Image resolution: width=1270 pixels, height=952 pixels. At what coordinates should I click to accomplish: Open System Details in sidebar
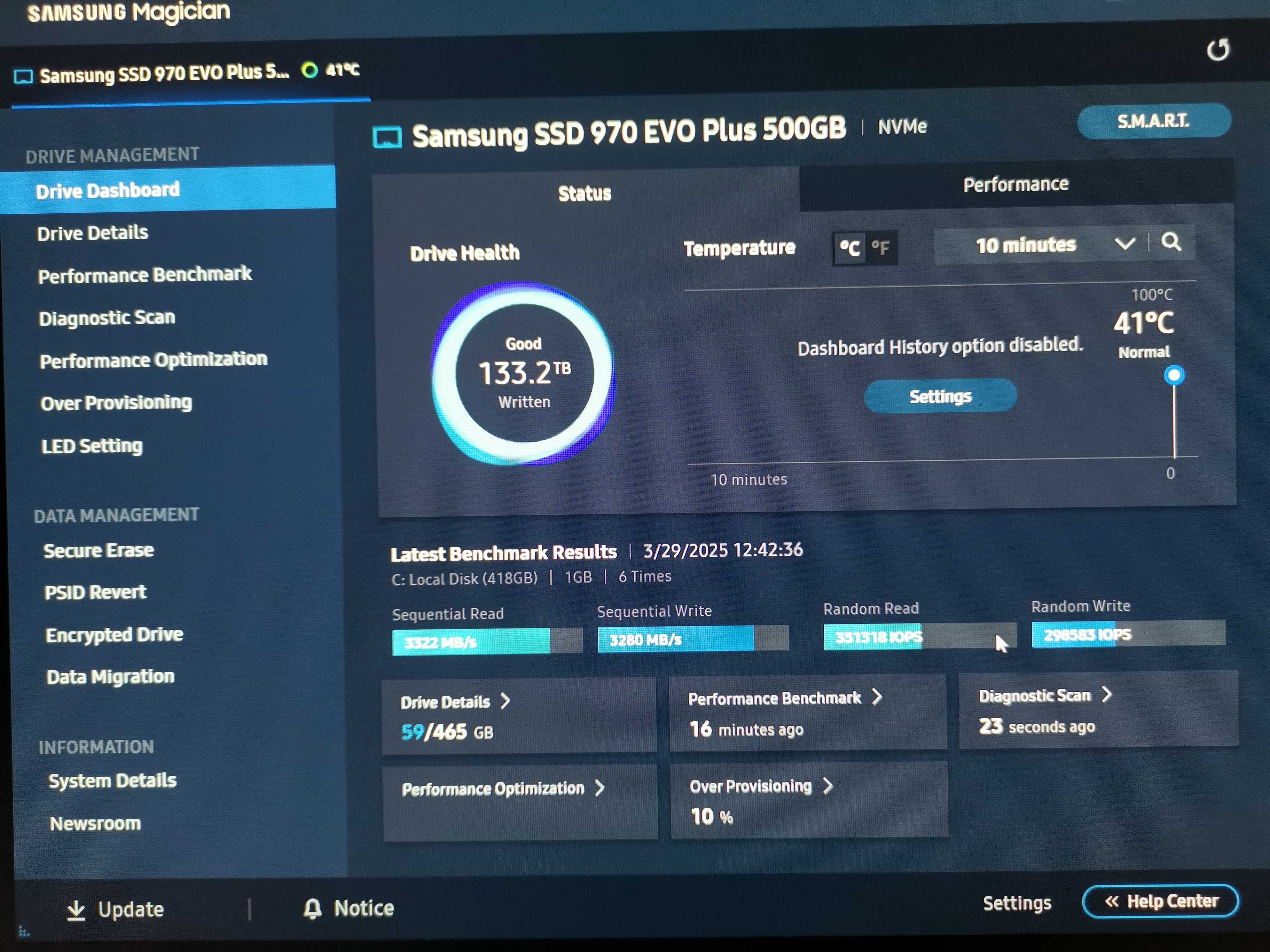tap(112, 781)
